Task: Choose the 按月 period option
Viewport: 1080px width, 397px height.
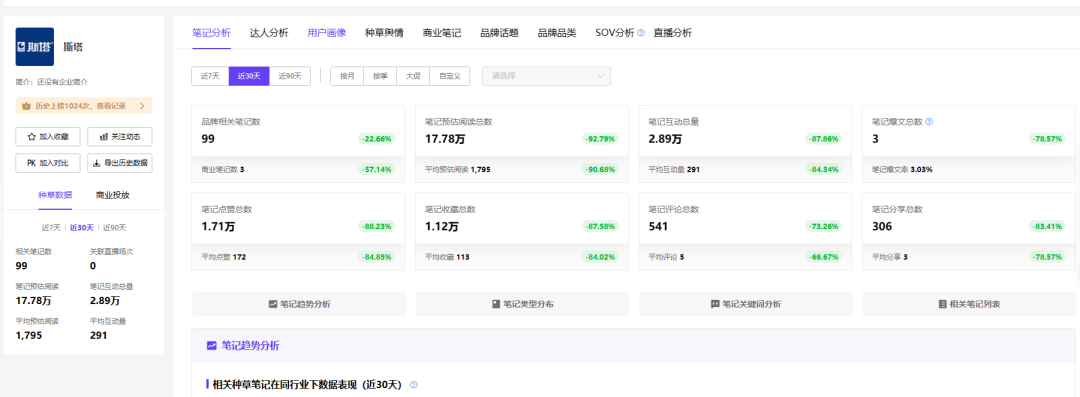Action: tap(347, 76)
